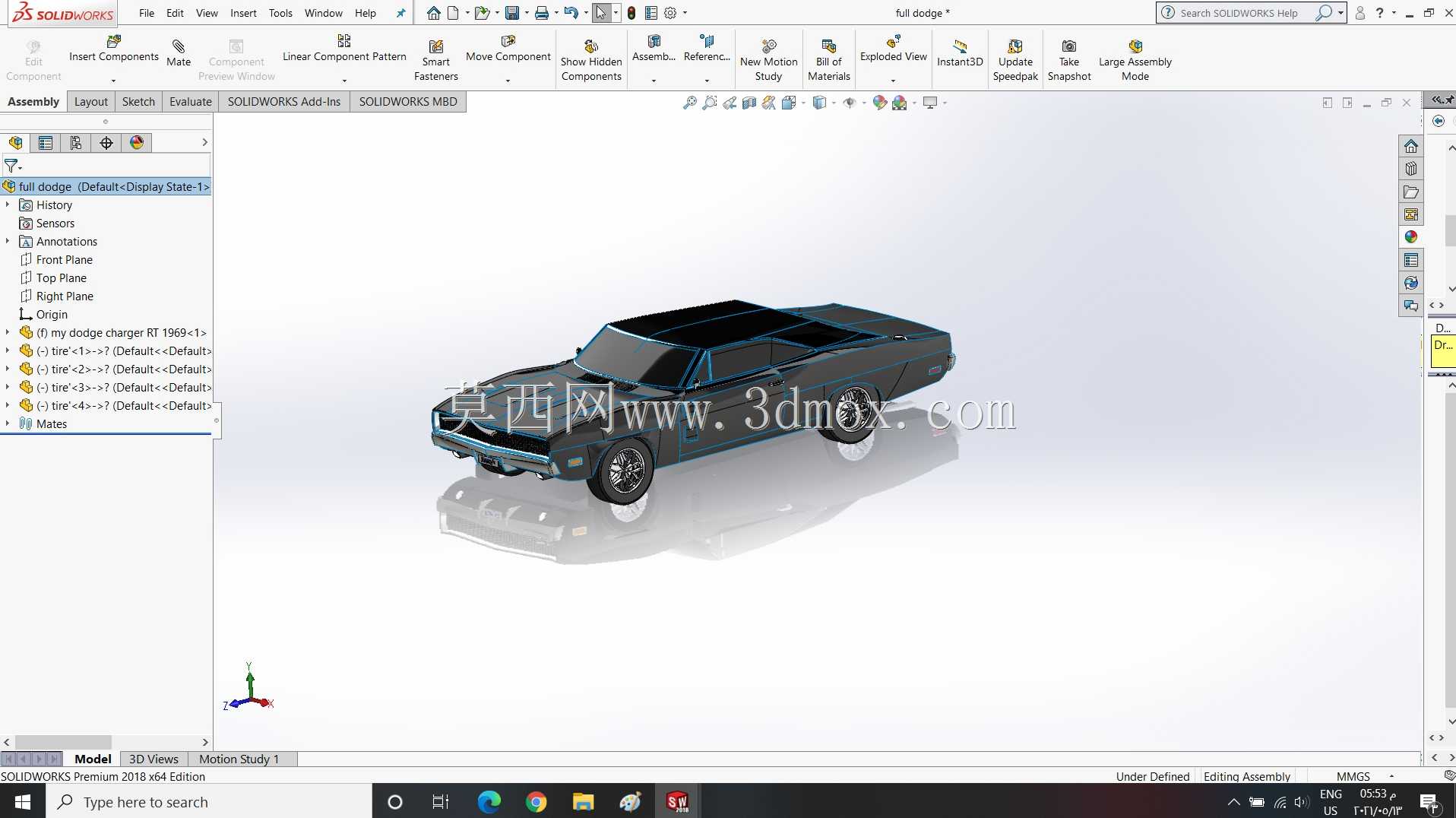Viewport: 1456px width, 818px height.
Task: Open Appearances pane in task pane
Action: (x=1411, y=237)
